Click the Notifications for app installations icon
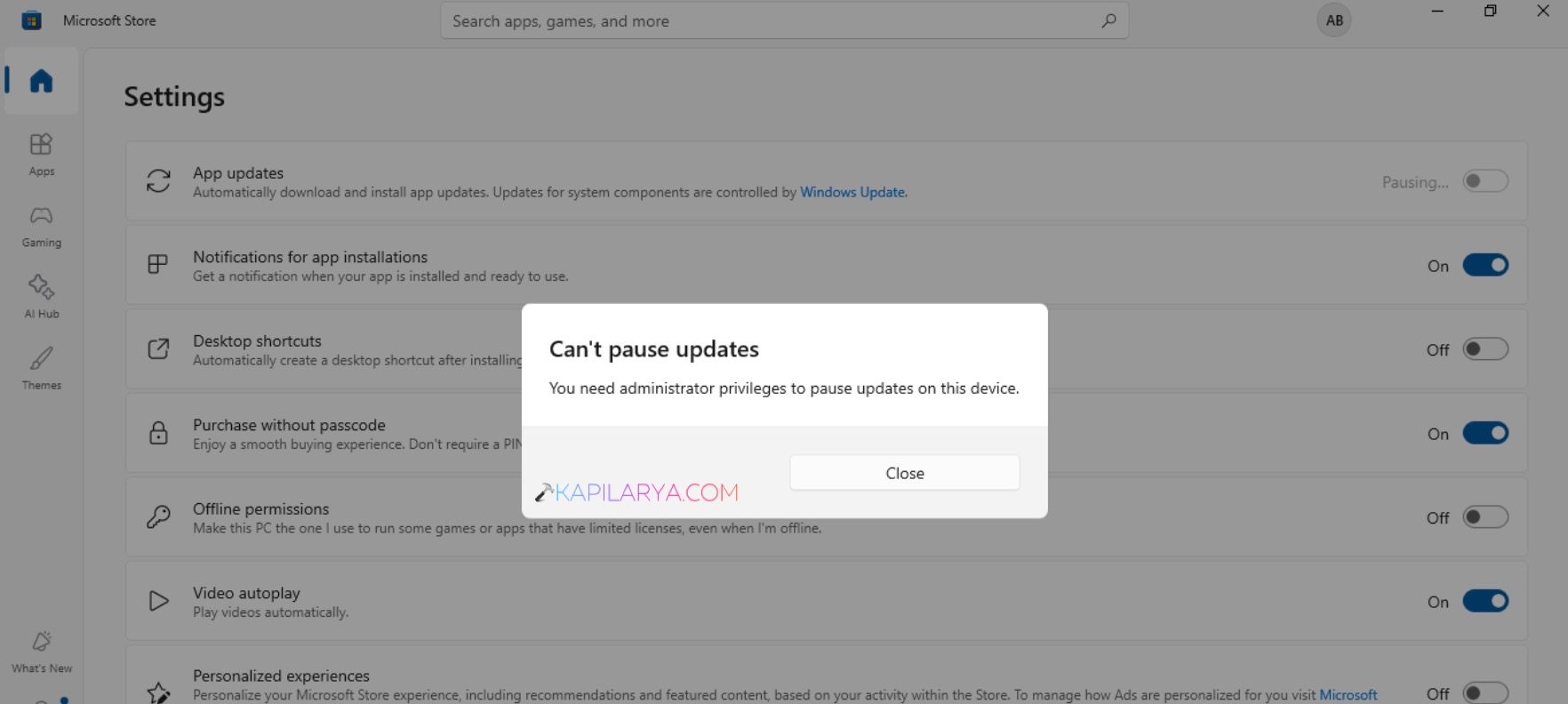The height and width of the screenshot is (704, 1568). pyautogui.click(x=158, y=265)
